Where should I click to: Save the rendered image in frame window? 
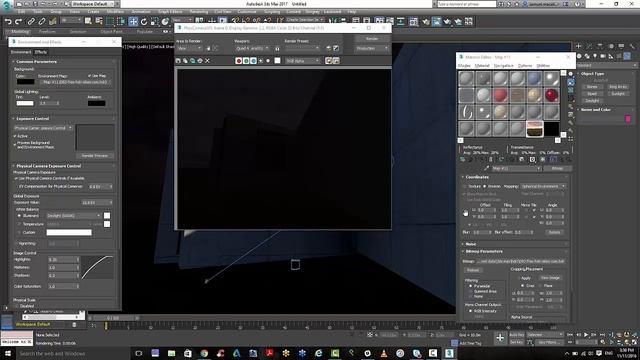pos(178,60)
